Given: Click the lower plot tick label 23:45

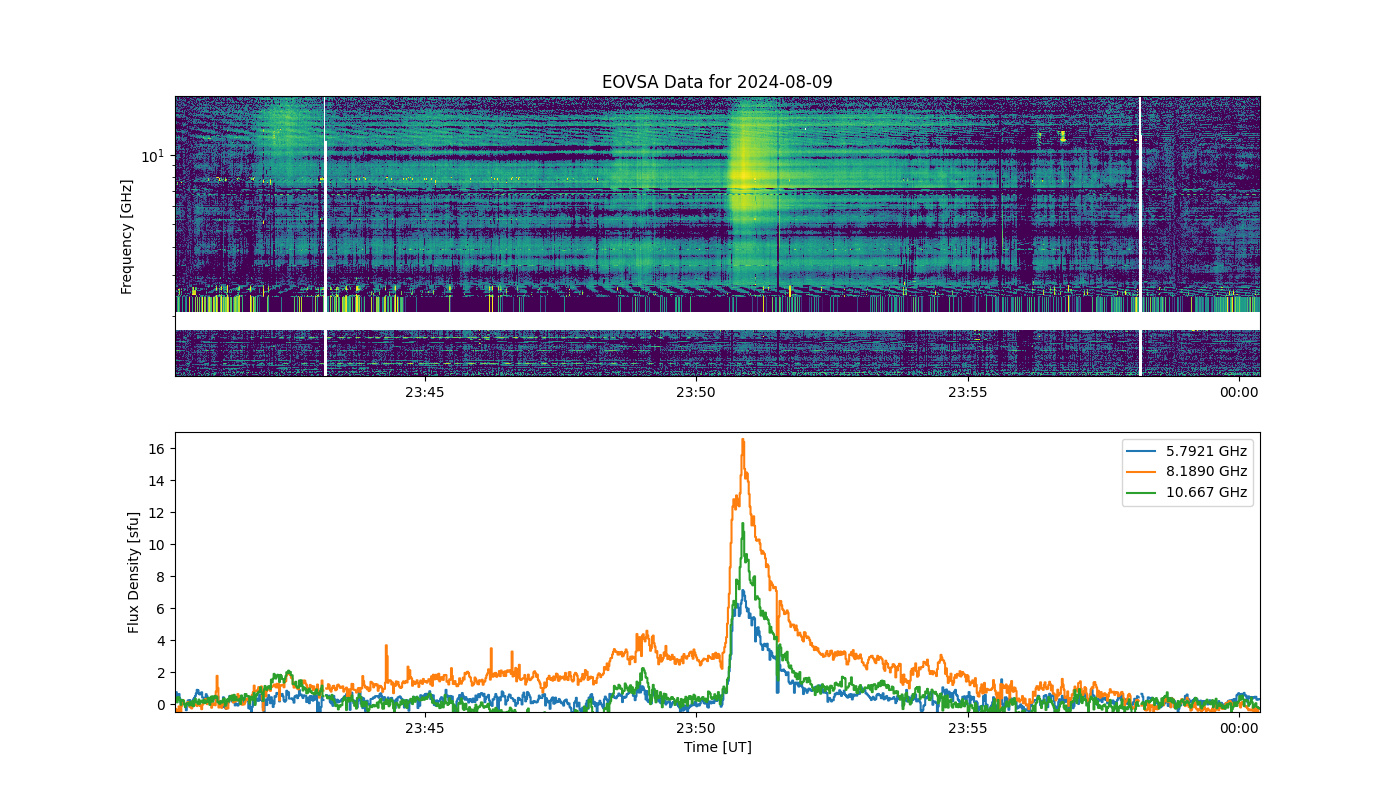Looking at the screenshot, I should pyautogui.click(x=424, y=728).
